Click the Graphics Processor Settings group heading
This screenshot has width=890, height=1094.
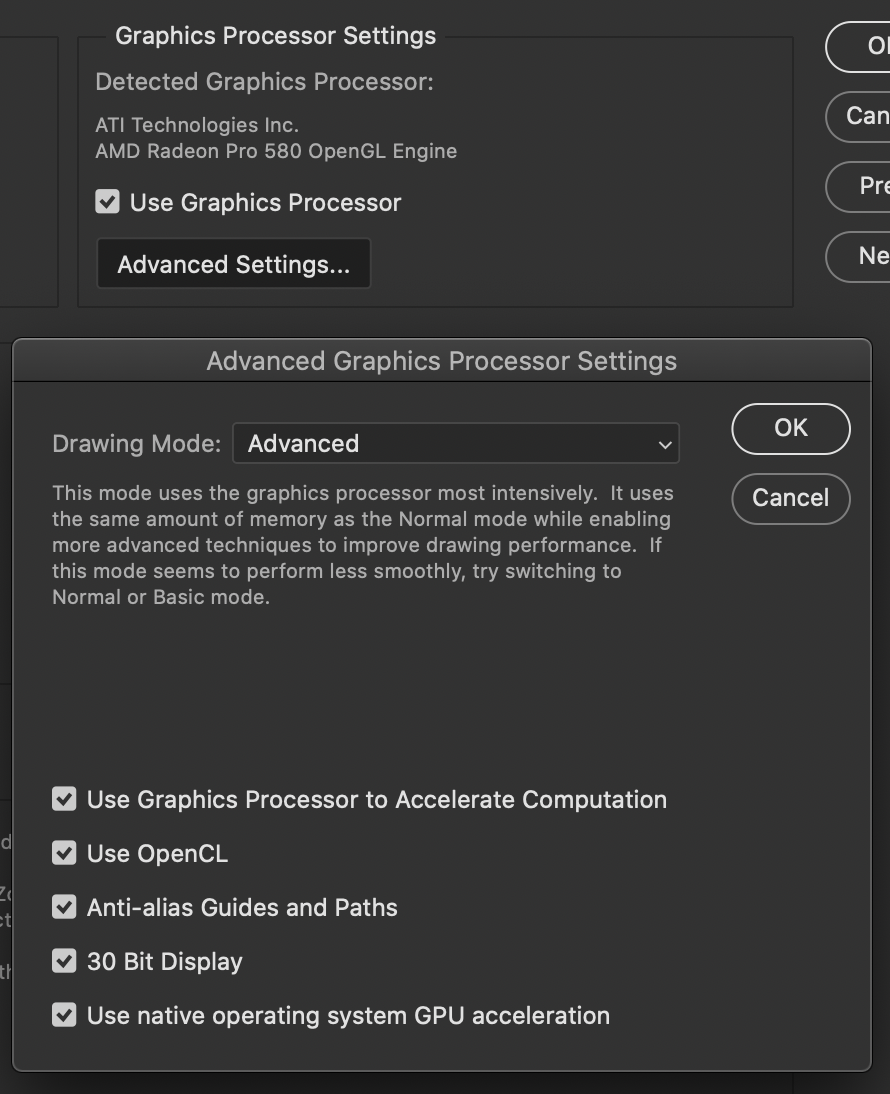(275, 36)
